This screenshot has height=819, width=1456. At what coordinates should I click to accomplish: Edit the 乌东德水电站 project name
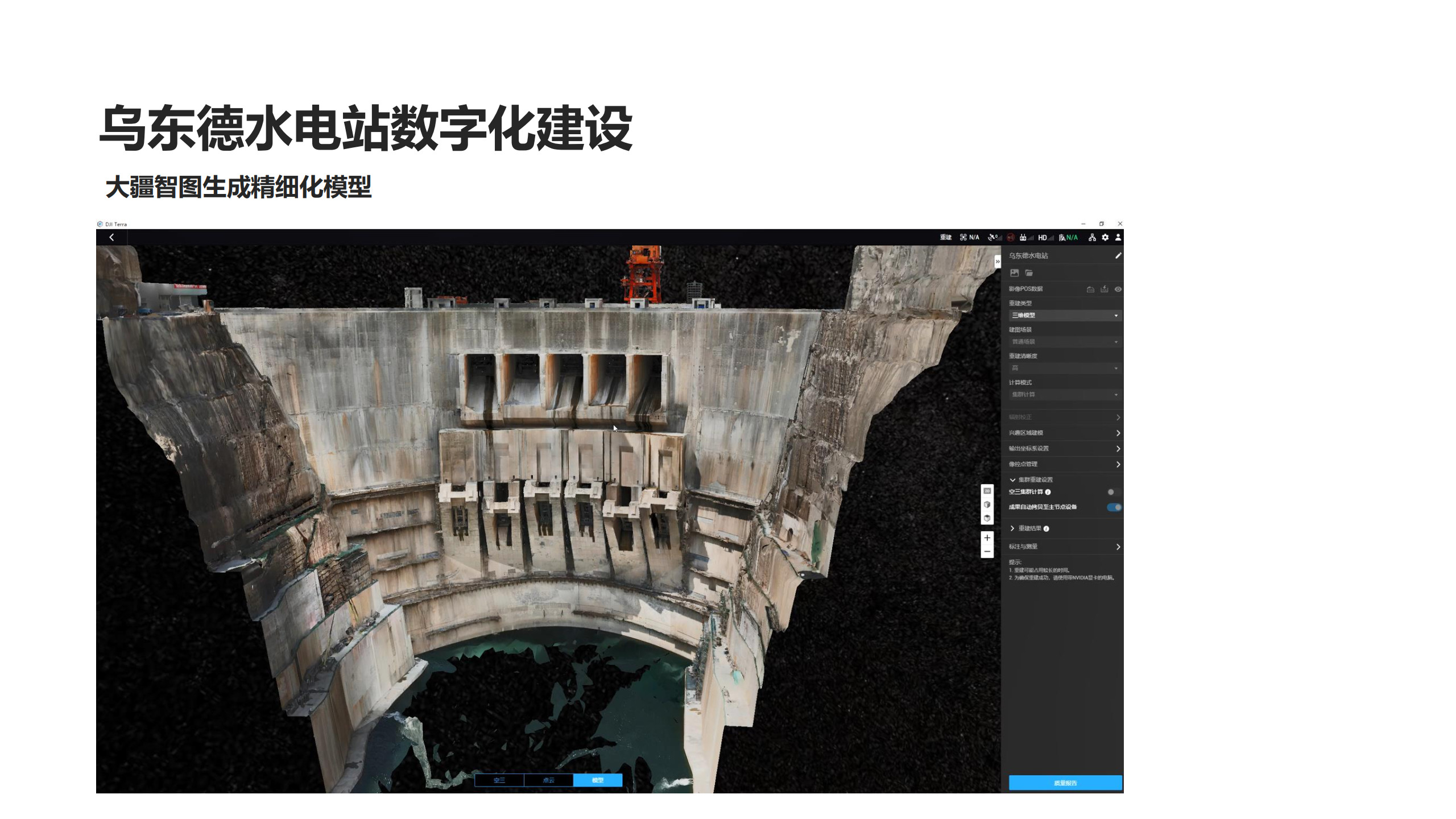[x=1118, y=256]
